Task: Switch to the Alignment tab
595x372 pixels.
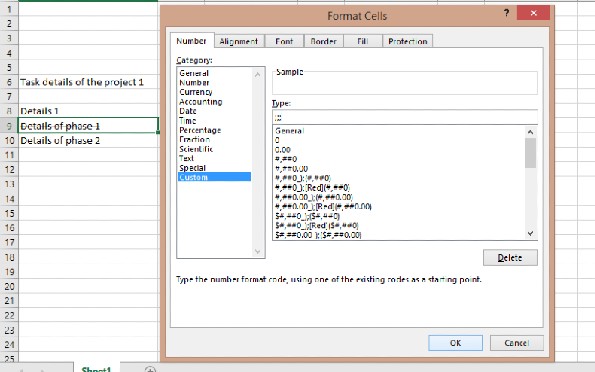Action: tap(239, 41)
